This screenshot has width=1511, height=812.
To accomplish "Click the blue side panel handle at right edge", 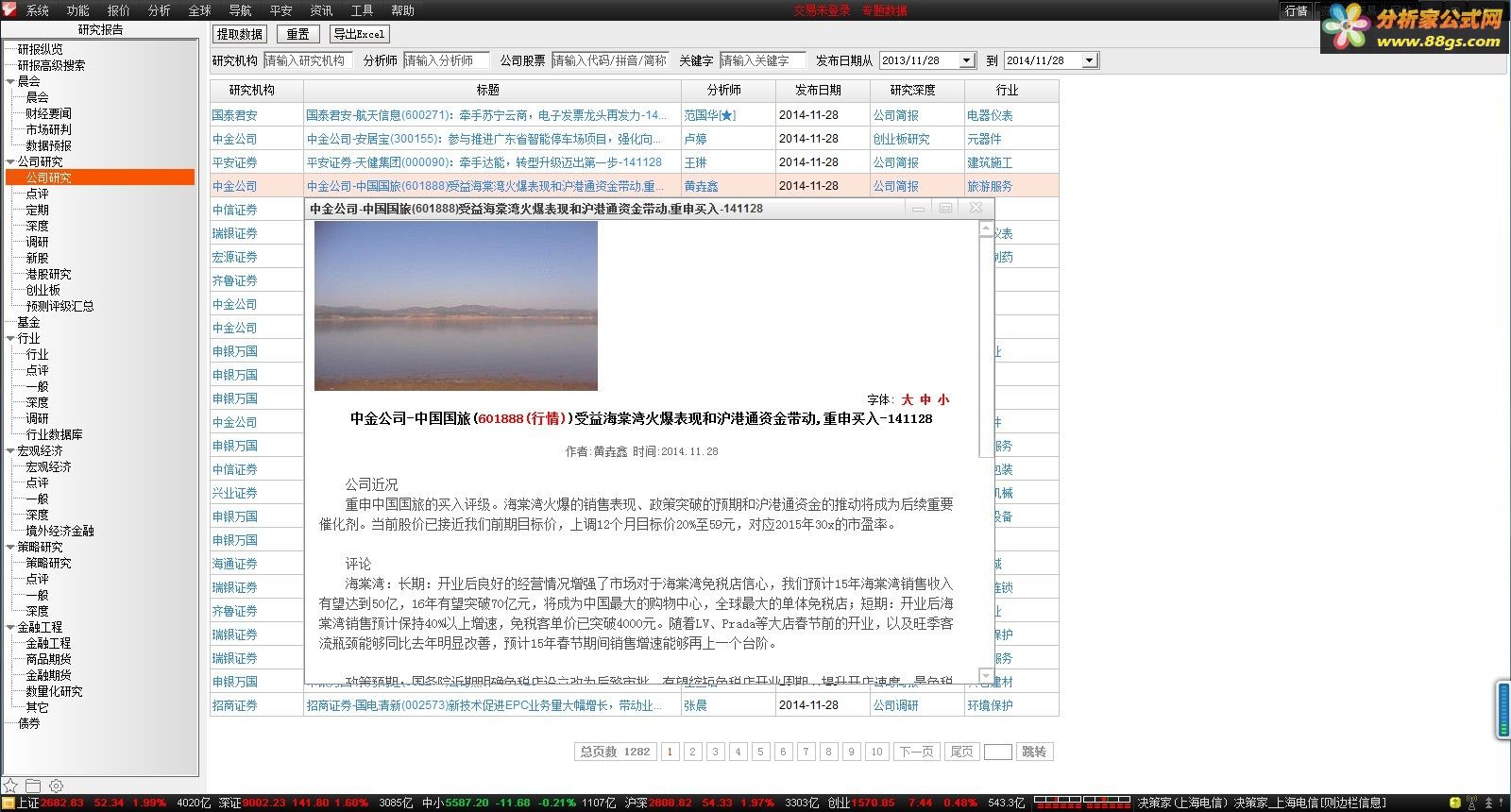I will (x=1503, y=711).
